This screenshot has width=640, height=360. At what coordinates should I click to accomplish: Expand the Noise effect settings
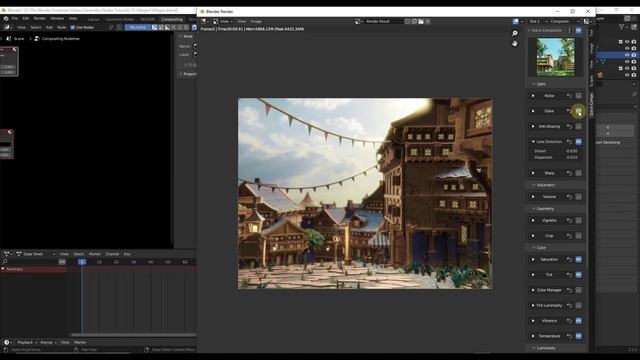[x=533, y=96]
